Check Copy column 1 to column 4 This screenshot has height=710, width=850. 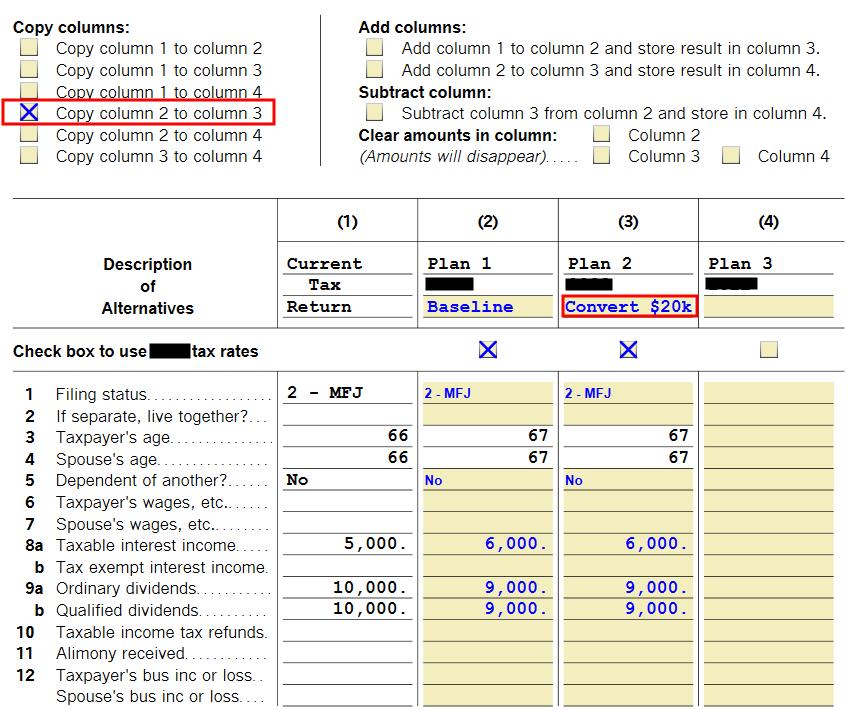click(29, 89)
